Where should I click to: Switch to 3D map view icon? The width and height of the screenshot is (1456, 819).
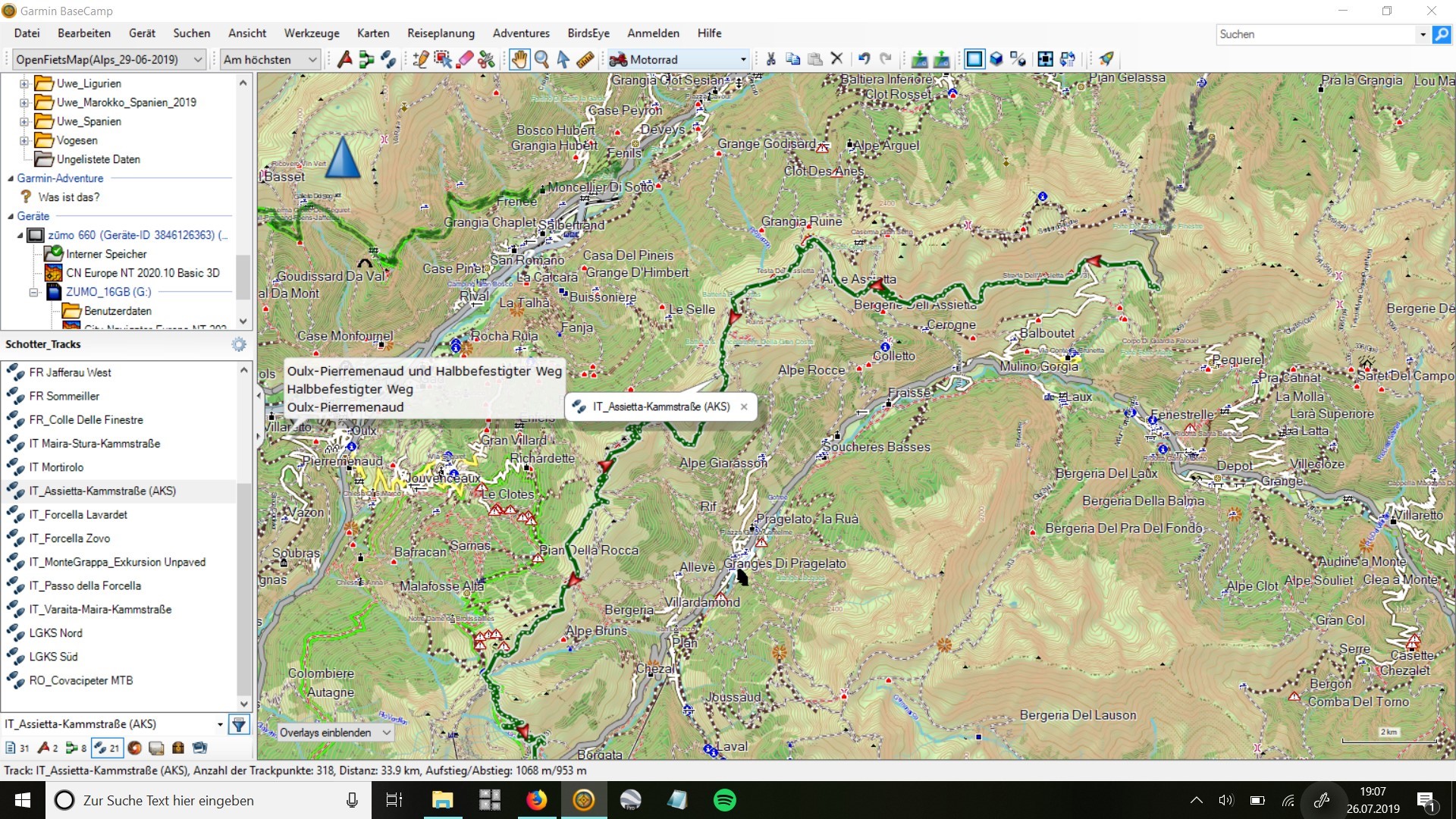(x=996, y=59)
